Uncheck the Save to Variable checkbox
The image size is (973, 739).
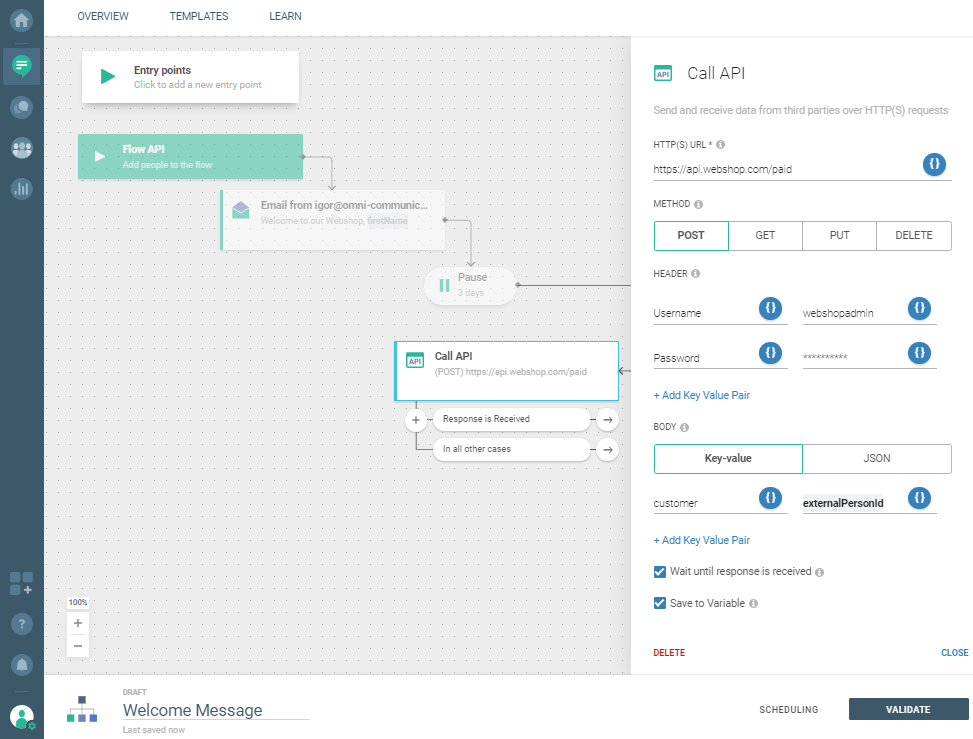660,603
